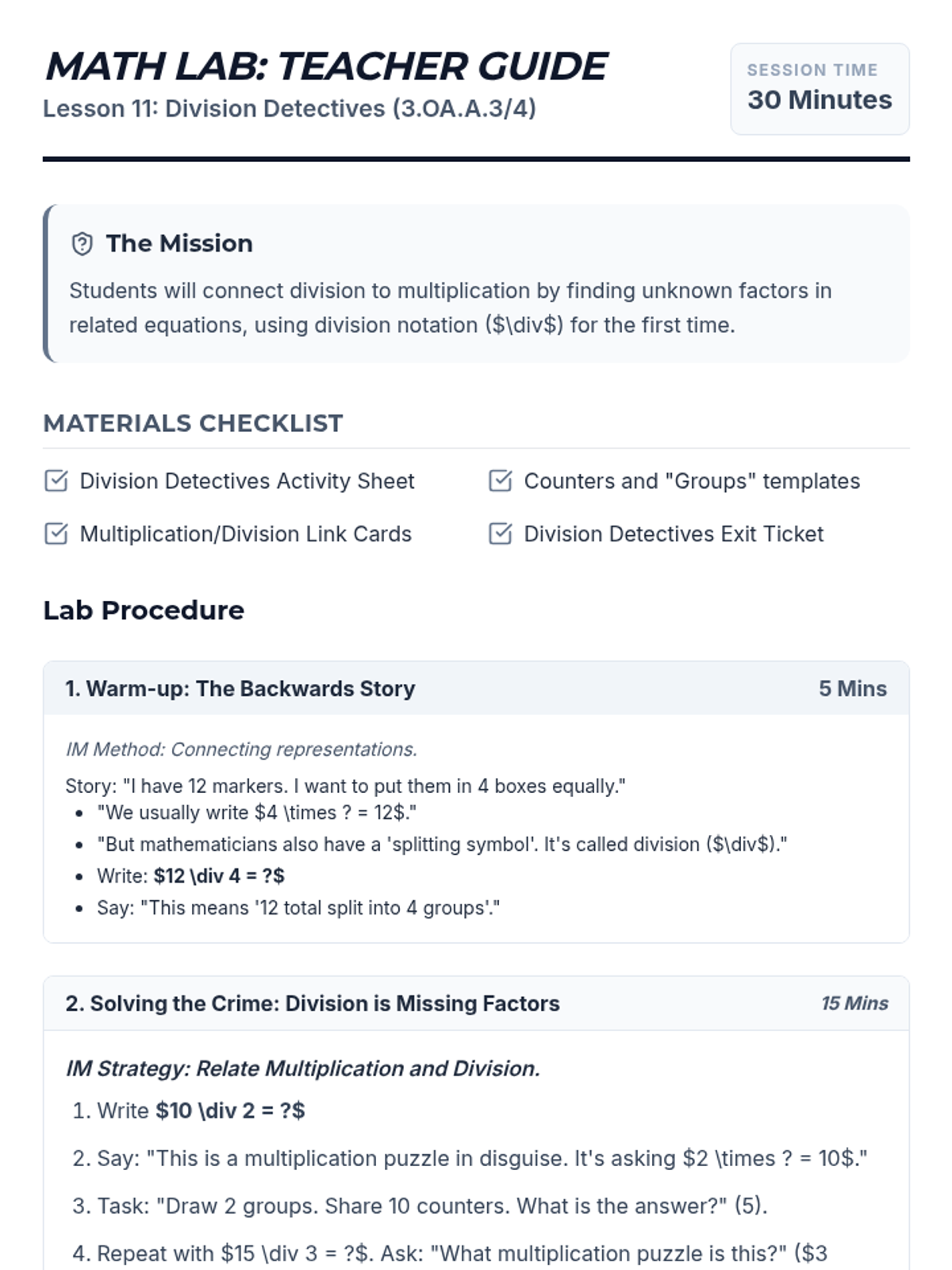Click the IM Strategy: Relate Multiplication and Division text
This screenshot has height=1270, width=952.
tap(303, 1068)
